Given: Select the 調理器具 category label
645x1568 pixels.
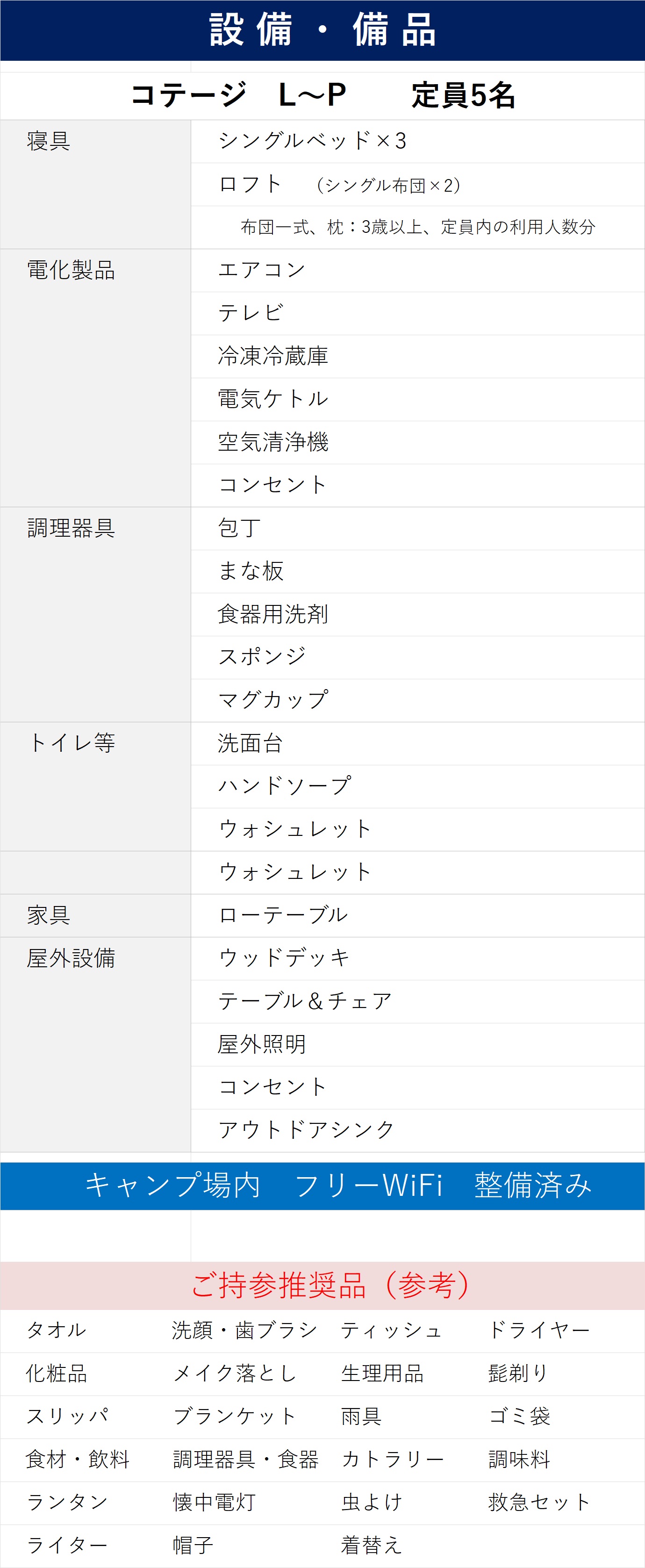Looking at the screenshot, I should click(x=71, y=528).
